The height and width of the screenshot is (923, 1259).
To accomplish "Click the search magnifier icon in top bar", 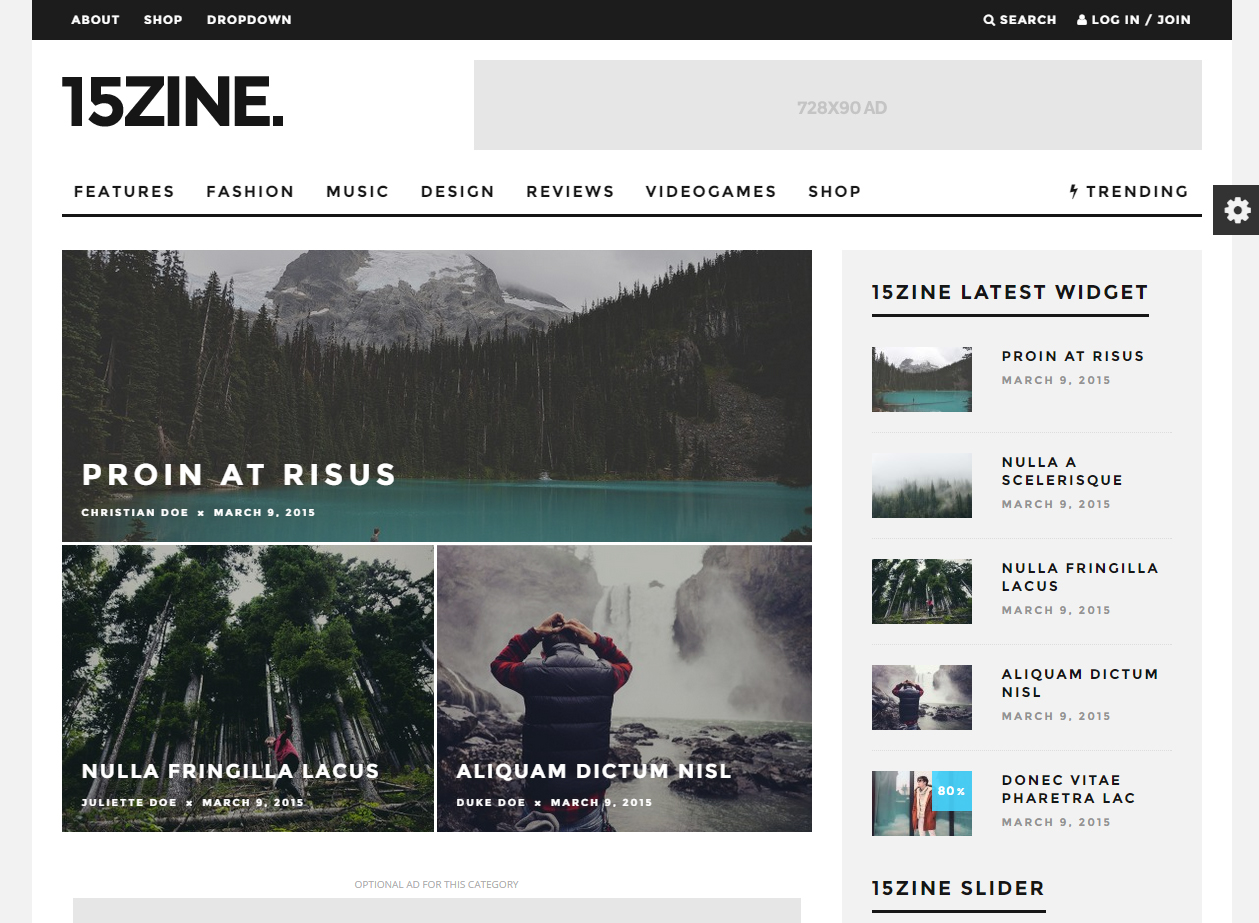I will pos(989,20).
